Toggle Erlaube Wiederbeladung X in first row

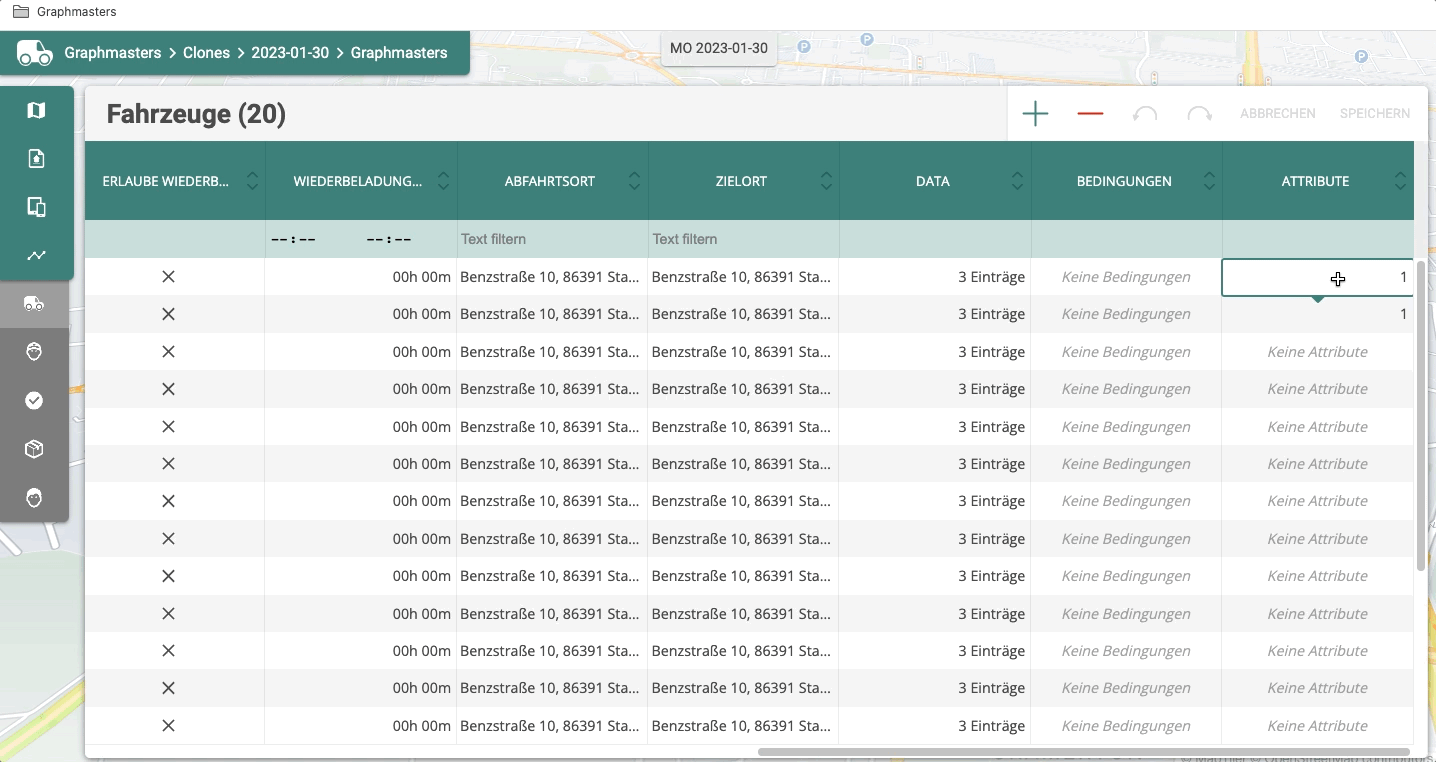click(x=168, y=276)
